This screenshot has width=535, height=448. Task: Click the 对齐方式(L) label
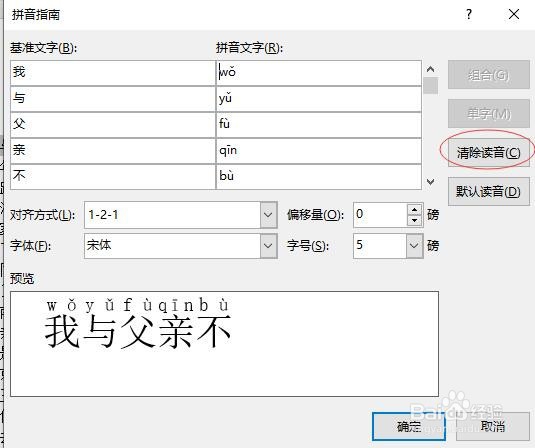[x=42, y=215]
